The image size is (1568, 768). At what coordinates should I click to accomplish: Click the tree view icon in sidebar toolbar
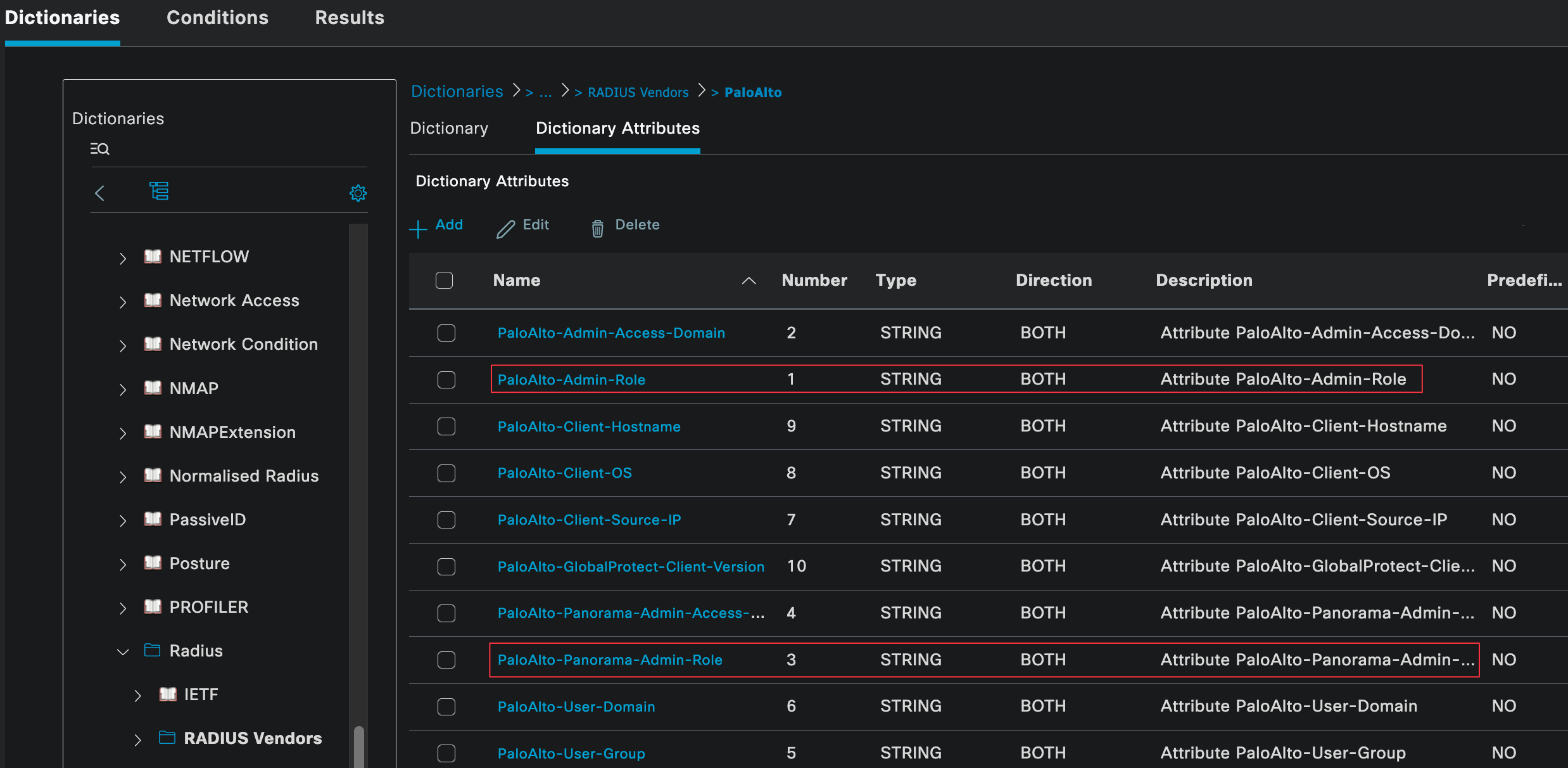click(x=159, y=191)
